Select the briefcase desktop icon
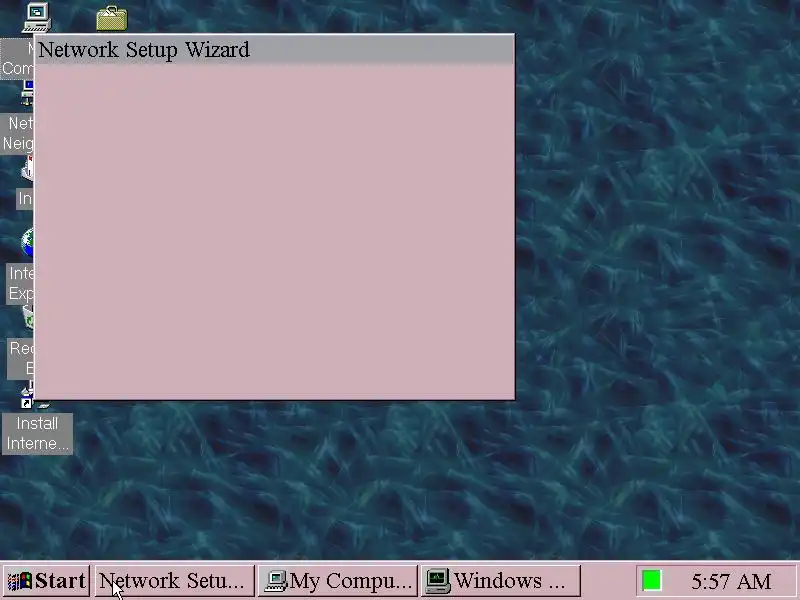The height and width of the screenshot is (600, 800). pos(112,18)
